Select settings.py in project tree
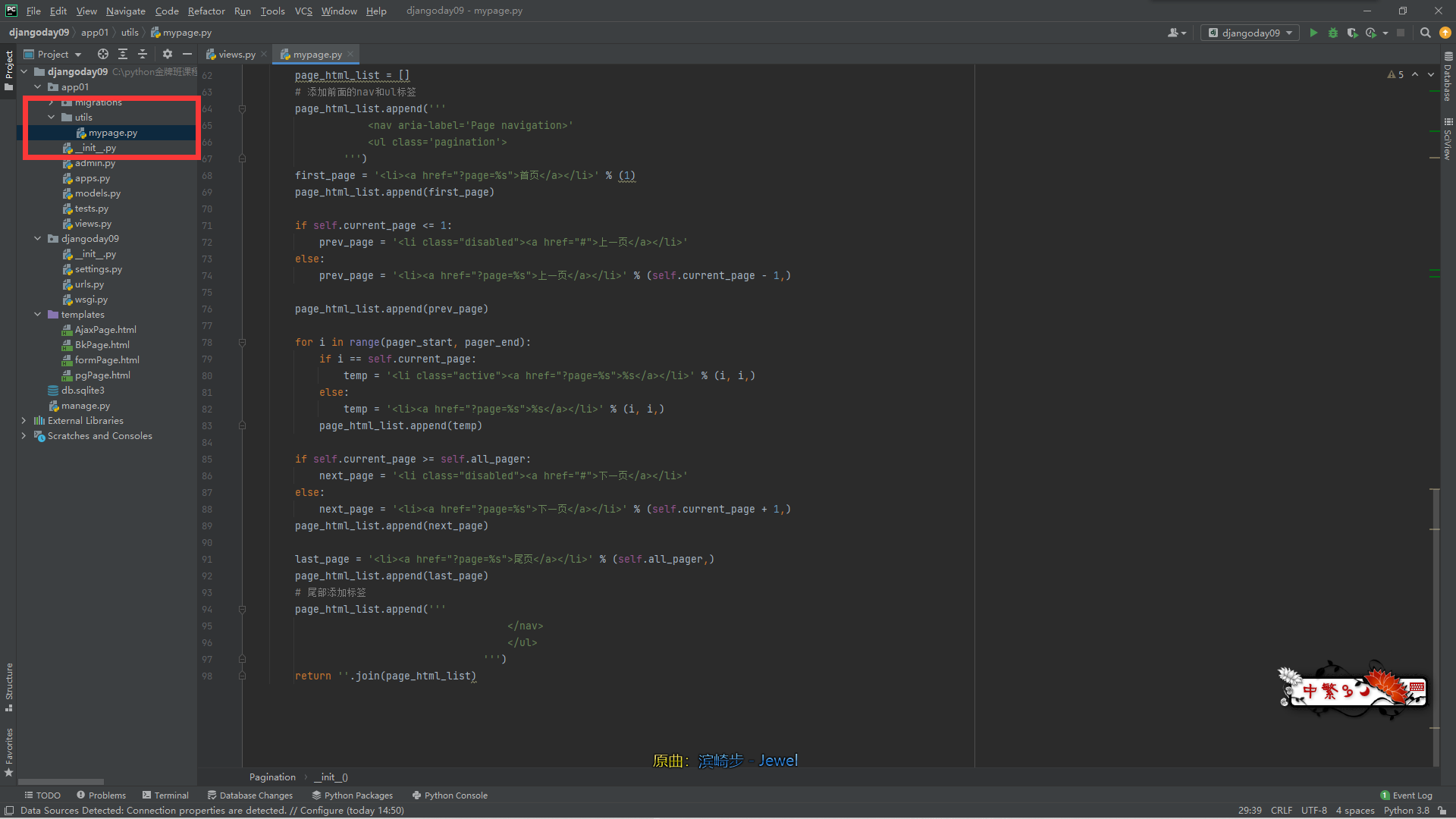The height and width of the screenshot is (819, 1456). 99,268
